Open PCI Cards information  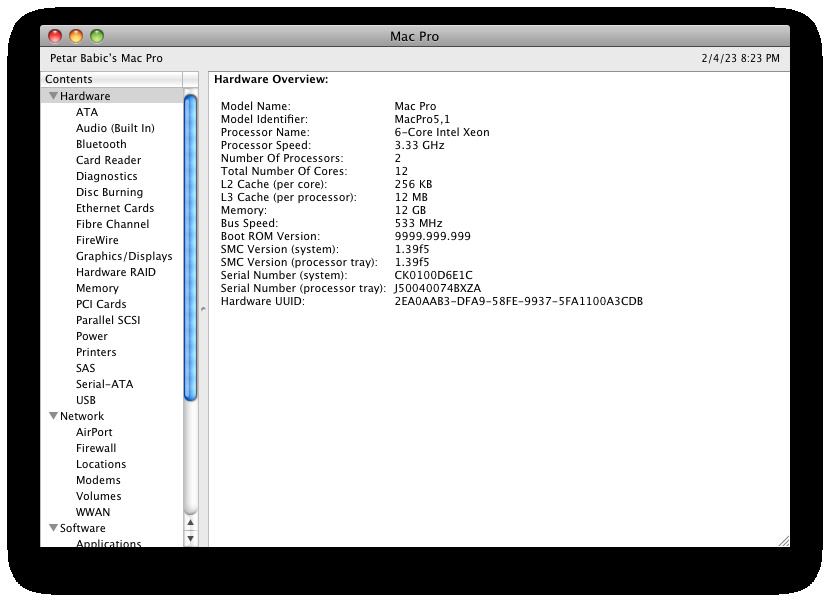point(101,304)
